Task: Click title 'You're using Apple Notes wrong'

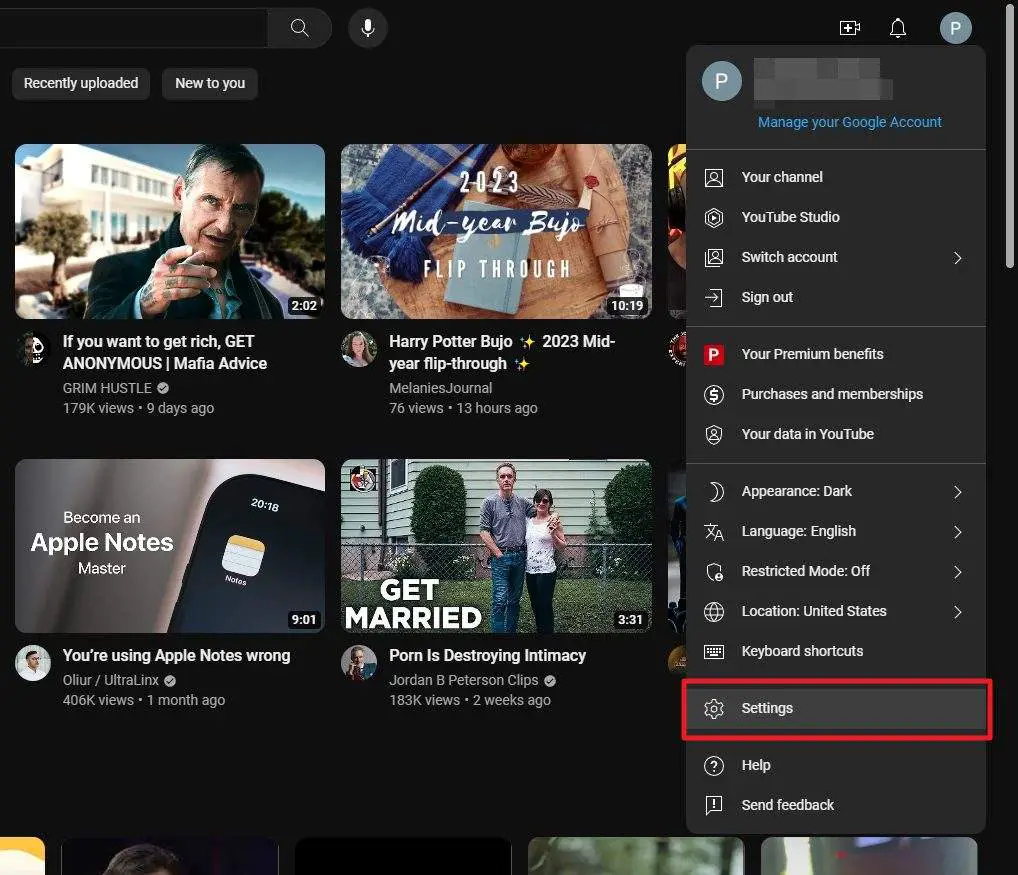Action: [177, 656]
